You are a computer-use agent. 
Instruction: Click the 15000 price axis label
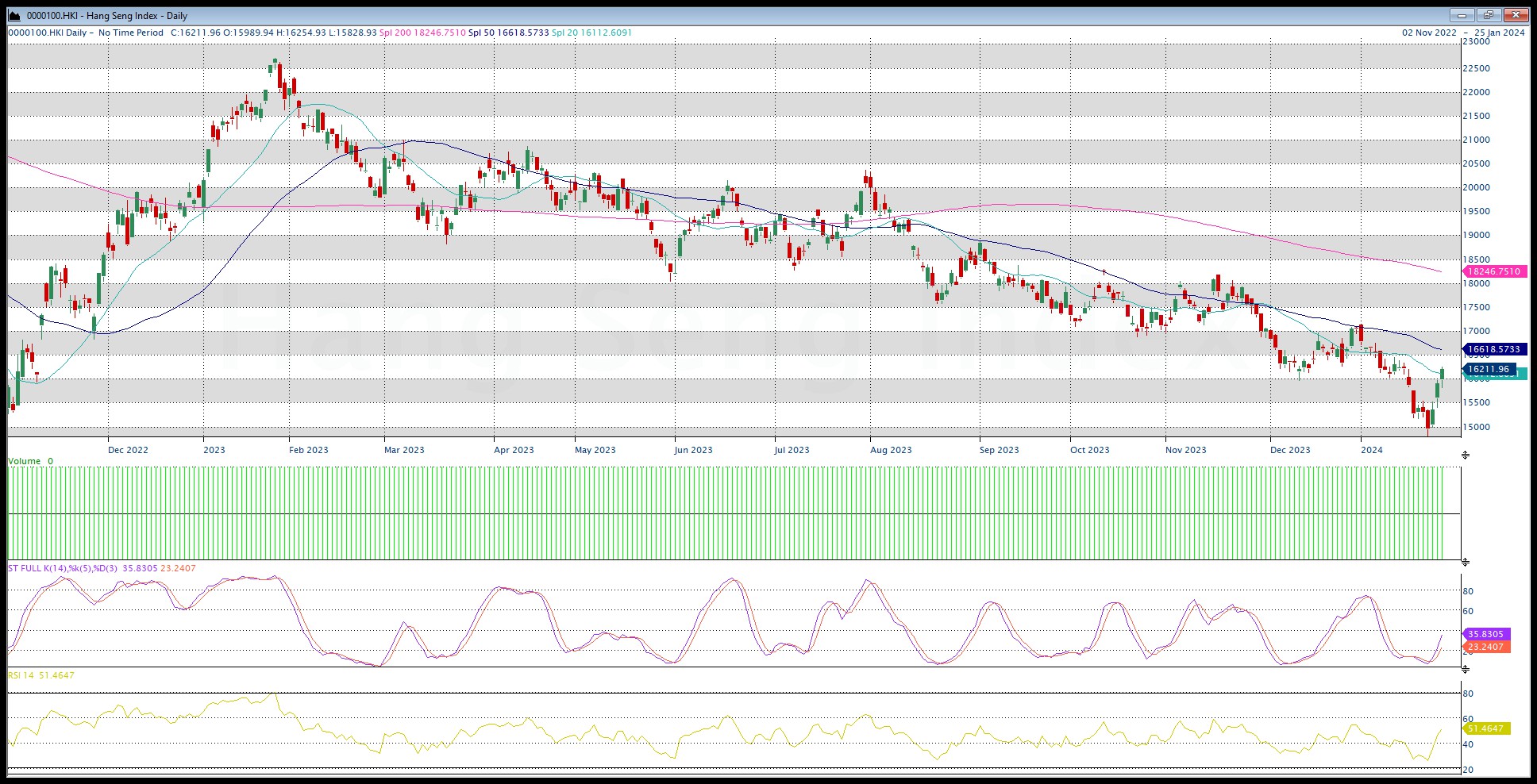(x=1477, y=427)
